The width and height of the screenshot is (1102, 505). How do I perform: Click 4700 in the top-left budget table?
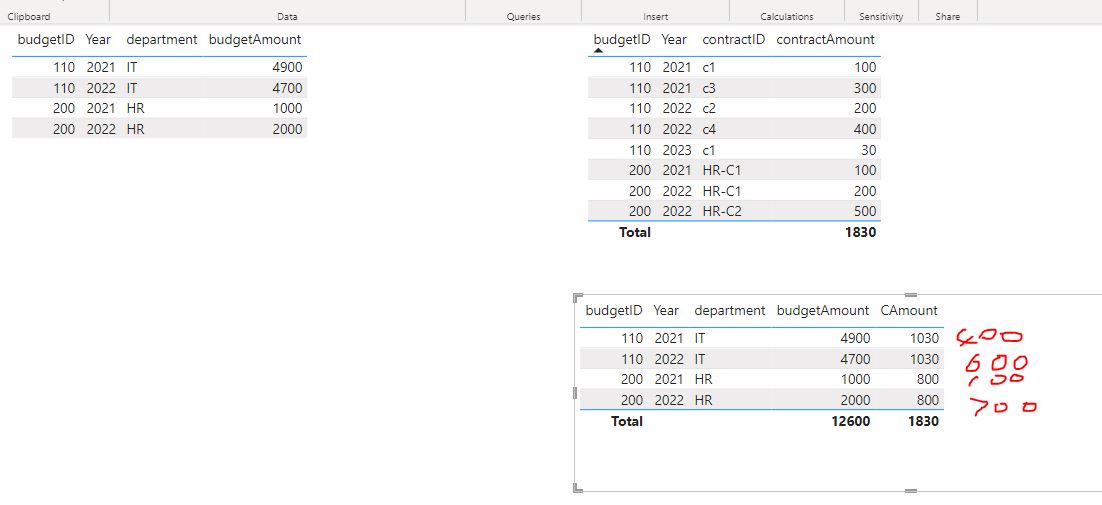(x=287, y=88)
